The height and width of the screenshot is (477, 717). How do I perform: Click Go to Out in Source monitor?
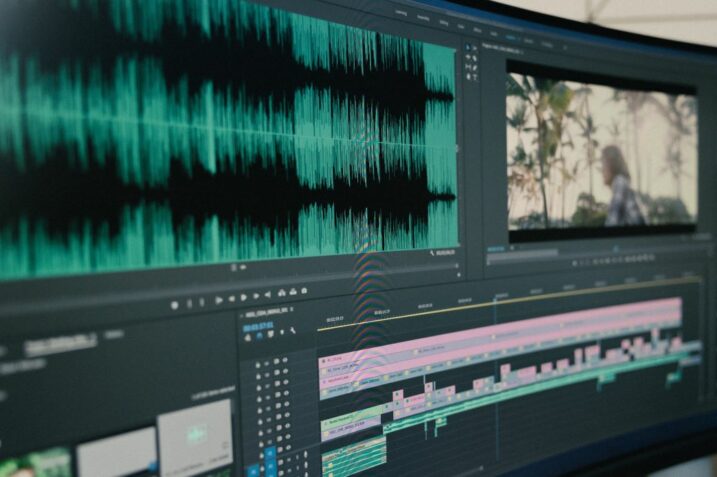[x=268, y=295]
